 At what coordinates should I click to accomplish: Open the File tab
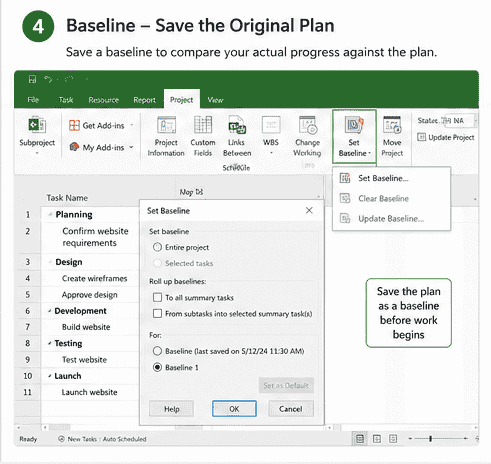click(33, 100)
